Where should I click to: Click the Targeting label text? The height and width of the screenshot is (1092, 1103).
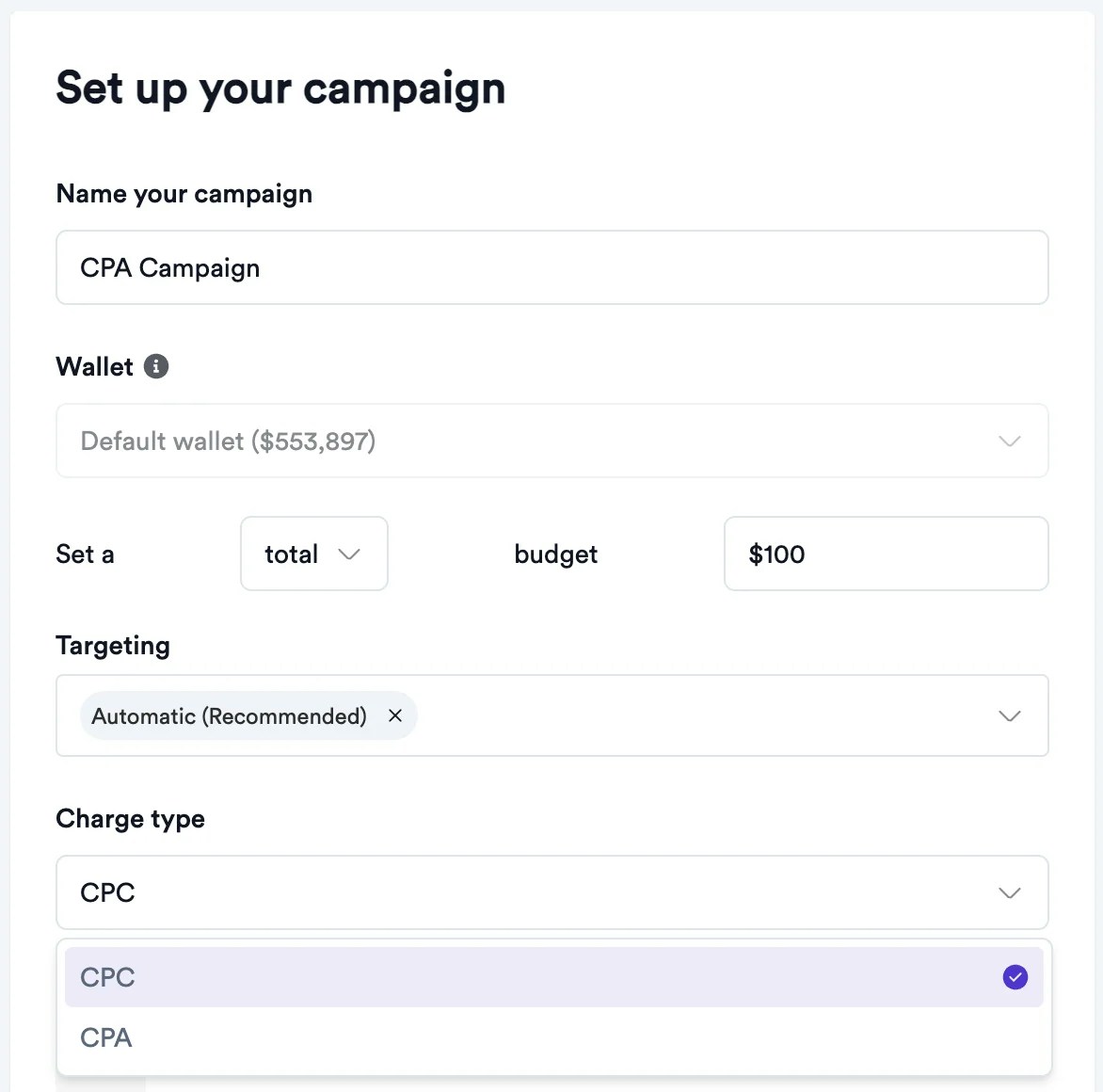point(113,646)
